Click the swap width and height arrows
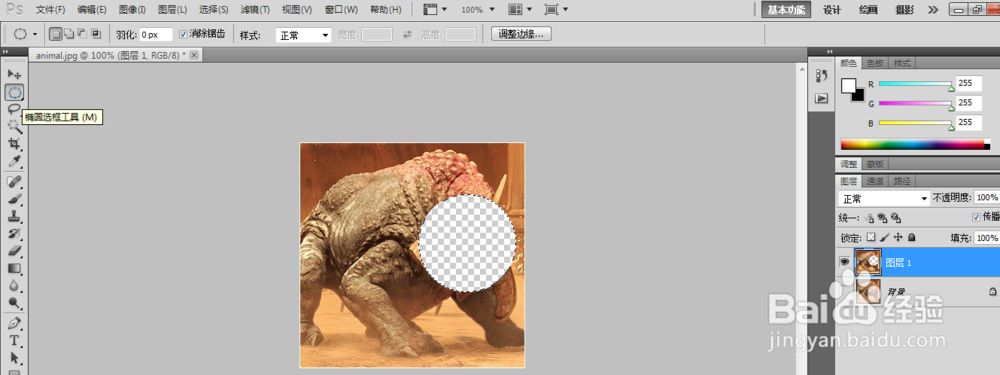1000x375 pixels. tap(407, 34)
